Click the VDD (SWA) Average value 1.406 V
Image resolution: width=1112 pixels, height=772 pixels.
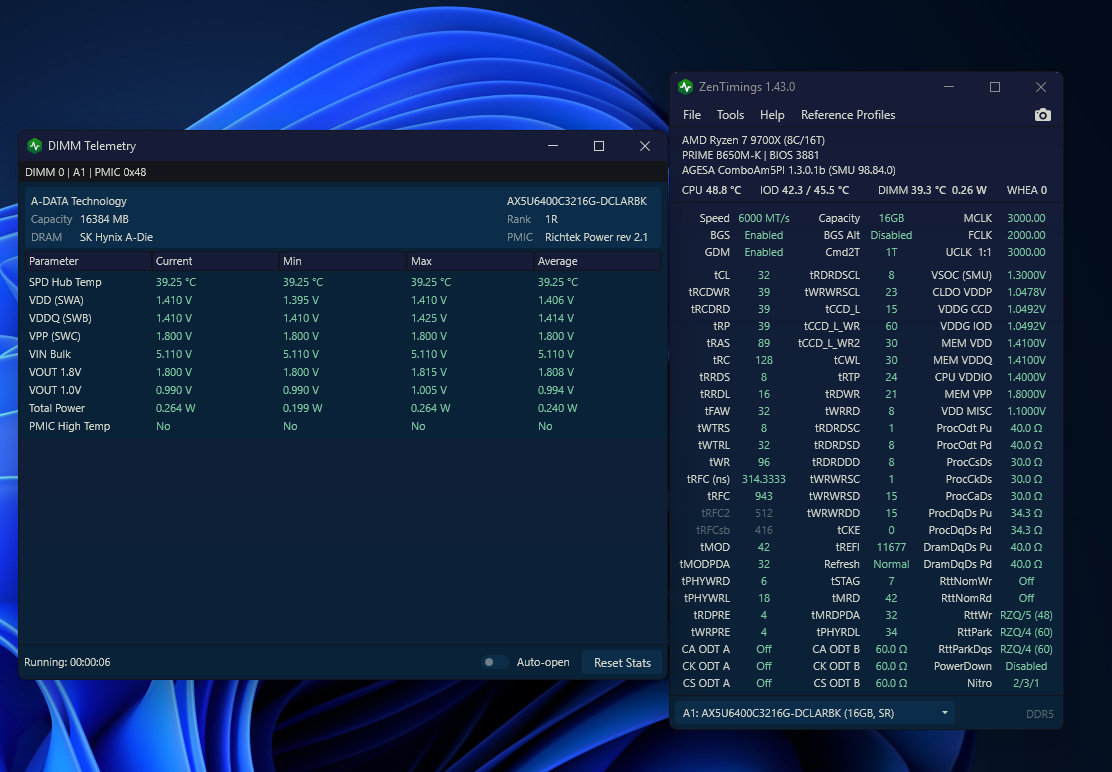coord(556,300)
